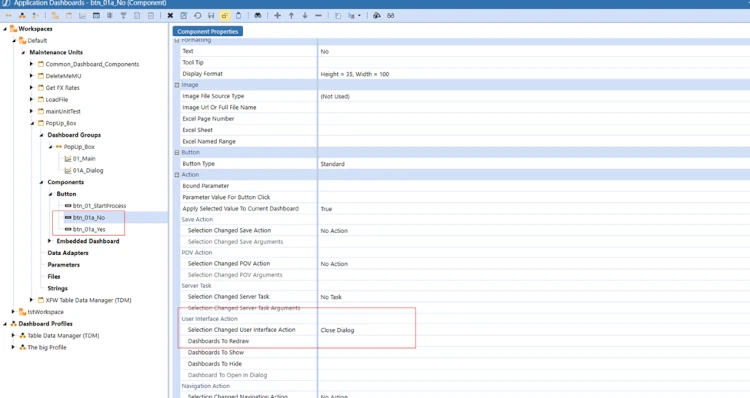This screenshot has width=750, height=398.
Task: Click the dark window component toolbar icon
Action: click(x=96, y=16)
